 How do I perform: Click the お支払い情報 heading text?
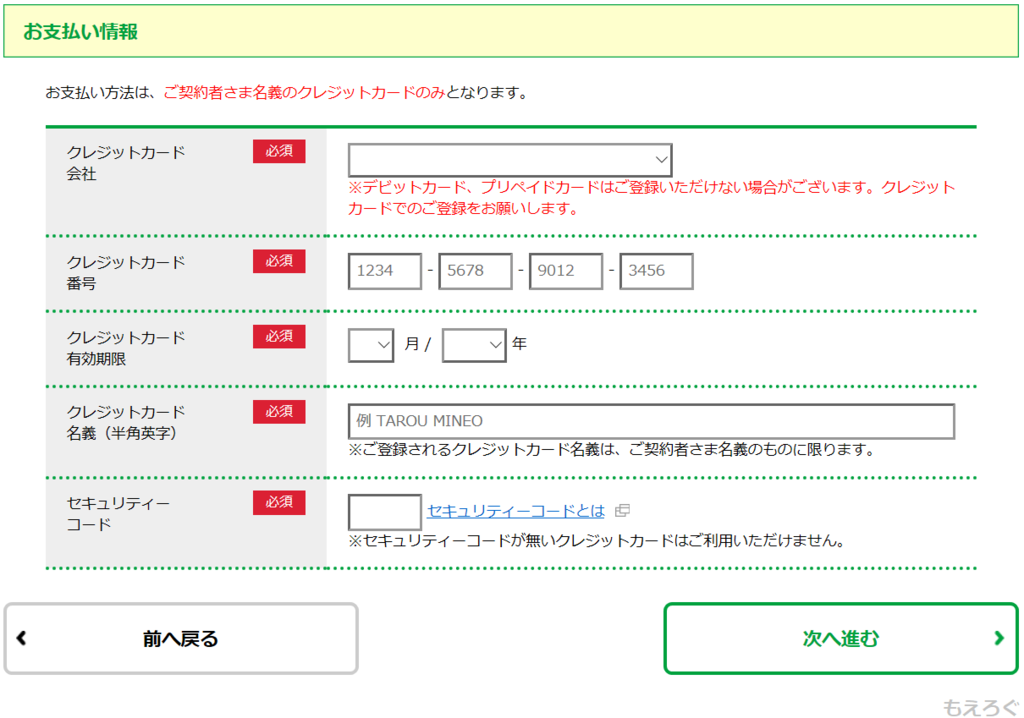point(80,31)
